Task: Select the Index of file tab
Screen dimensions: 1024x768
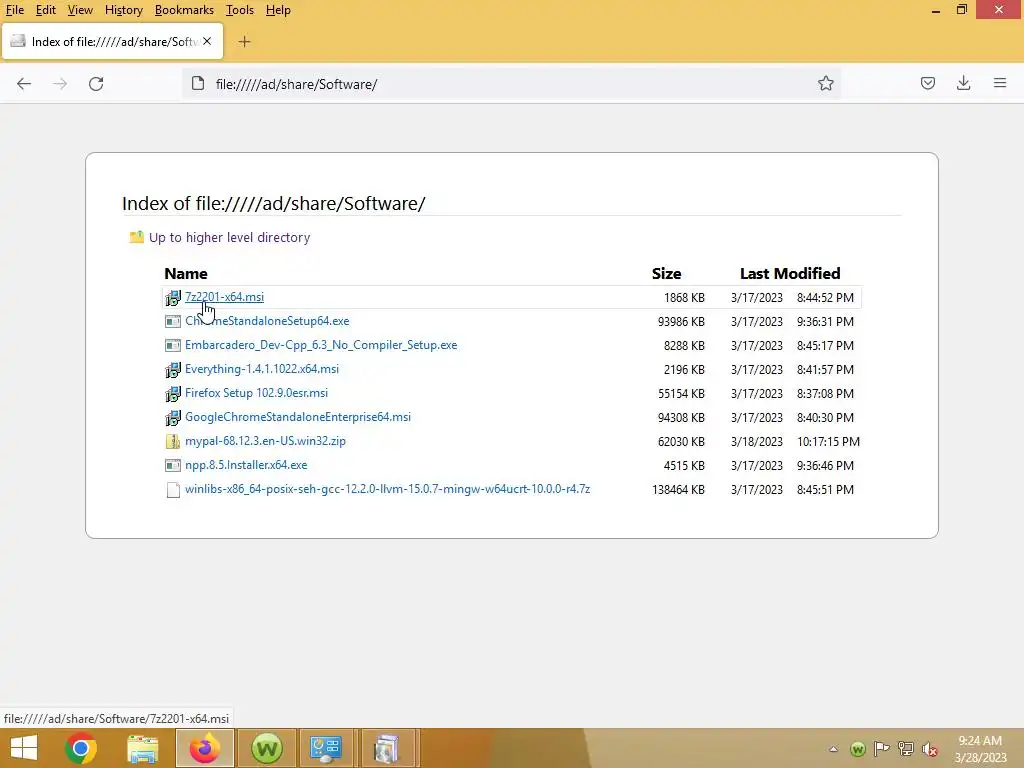Action: click(x=112, y=42)
